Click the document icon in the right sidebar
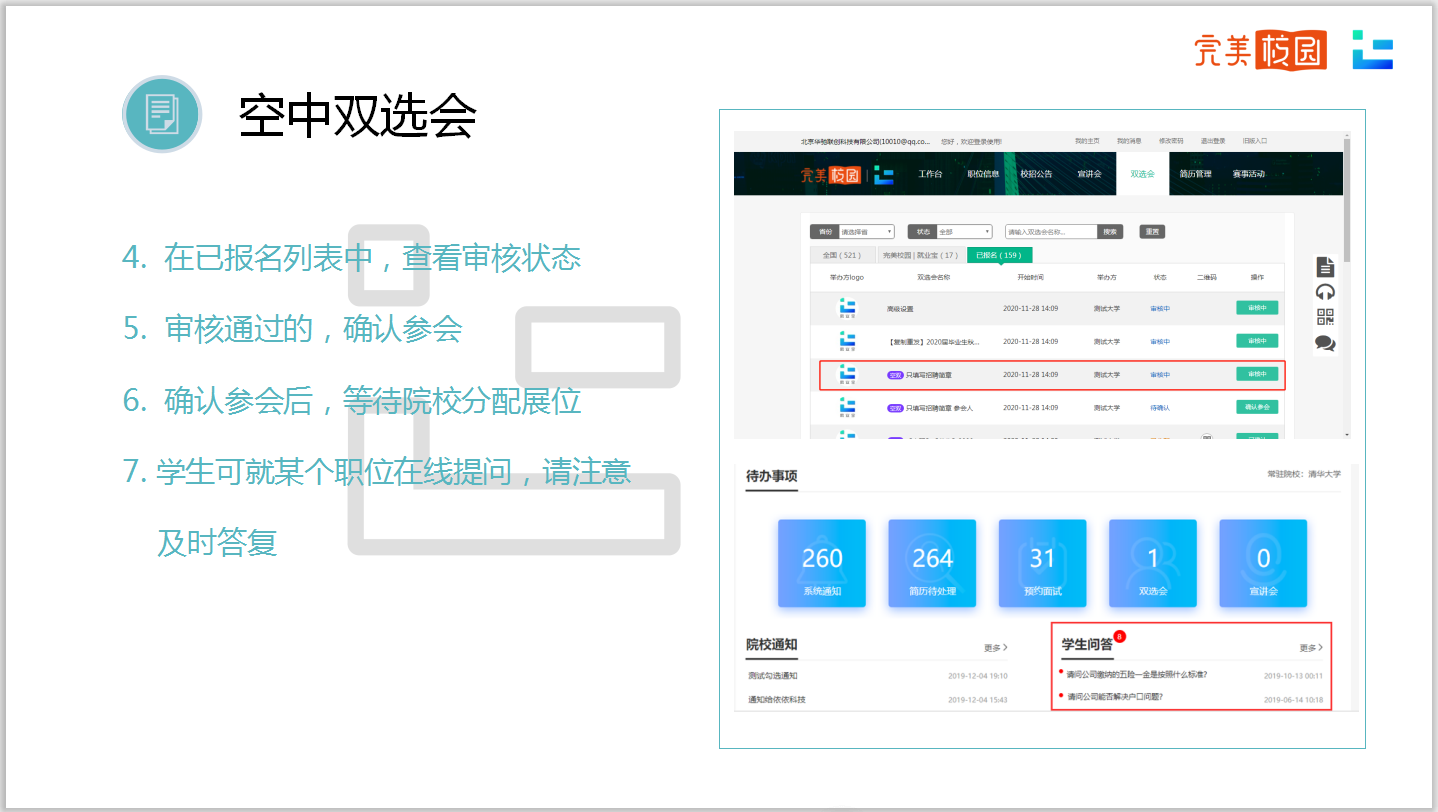Image resolution: width=1438 pixels, height=812 pixels. [x=1325, y=266]
